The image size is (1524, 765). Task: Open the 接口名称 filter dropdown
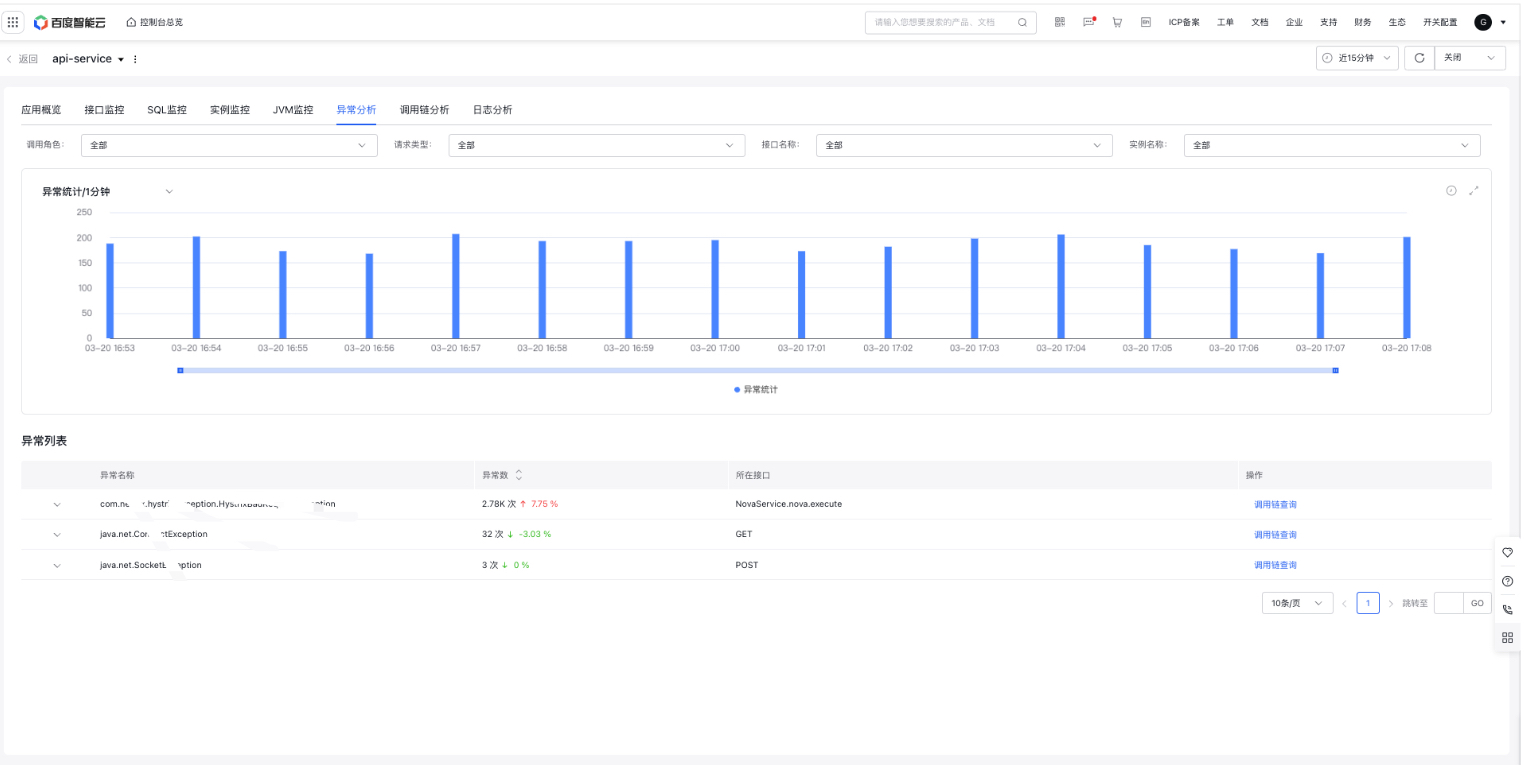pyautogui.click(x=965, y=145)
